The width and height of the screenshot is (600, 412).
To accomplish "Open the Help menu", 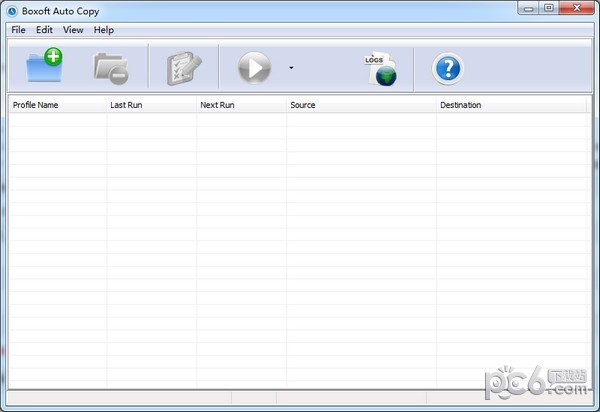I will click(104, 30).
